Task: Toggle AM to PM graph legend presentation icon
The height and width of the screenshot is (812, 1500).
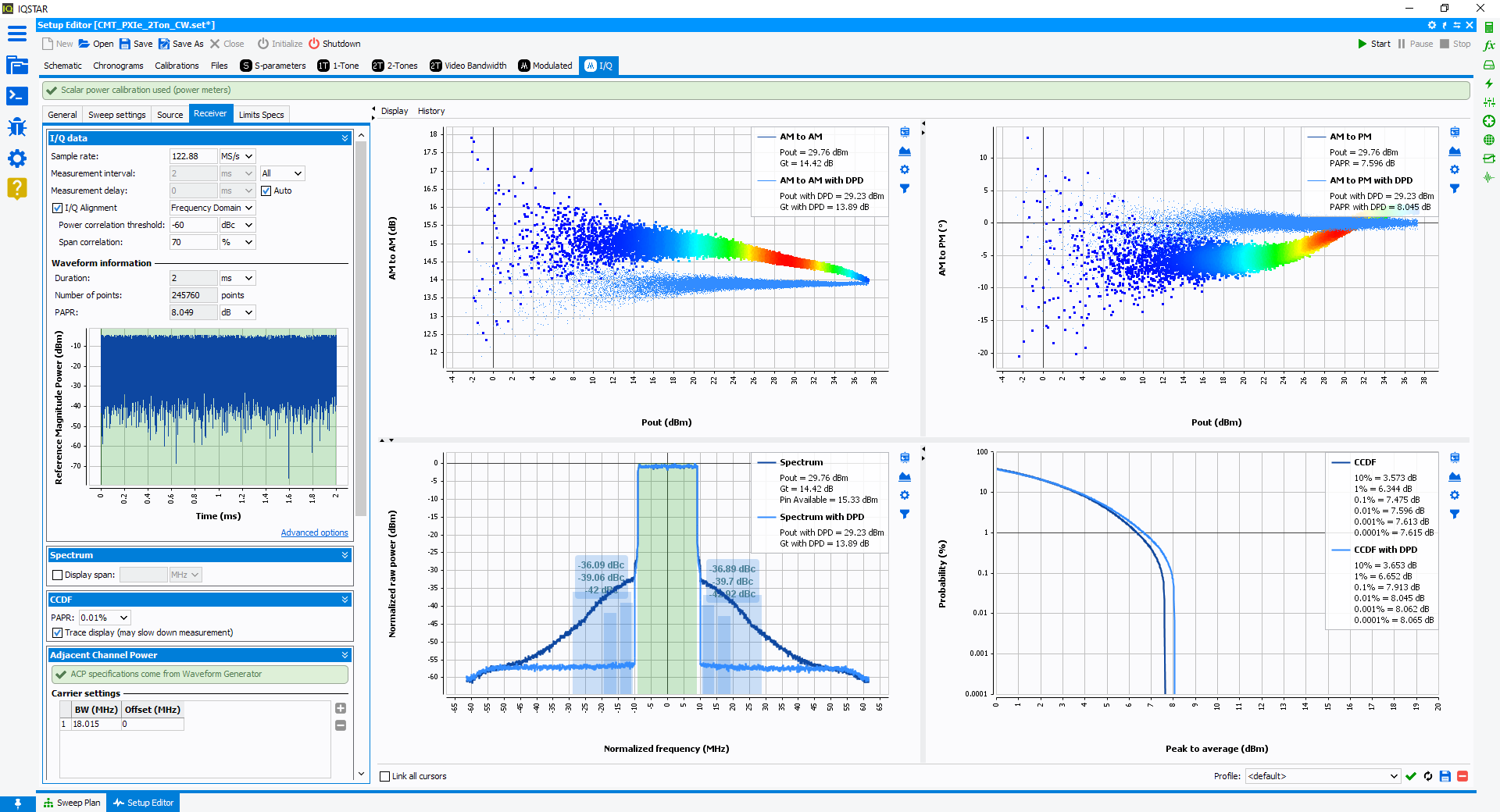Action: (x=1455, y=132)
